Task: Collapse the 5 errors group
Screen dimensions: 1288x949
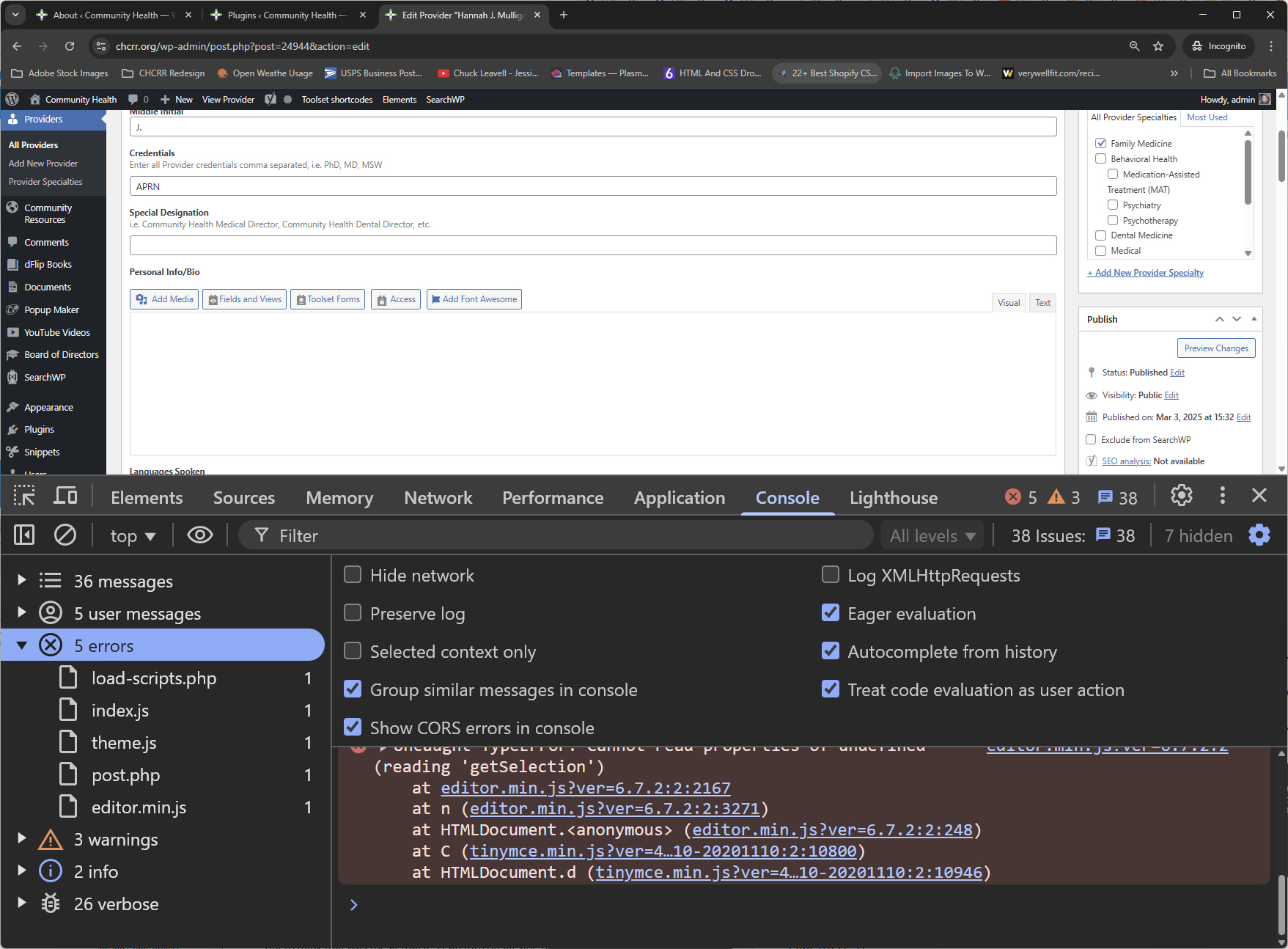Action: pyautogui.click(x=22, y=645)
